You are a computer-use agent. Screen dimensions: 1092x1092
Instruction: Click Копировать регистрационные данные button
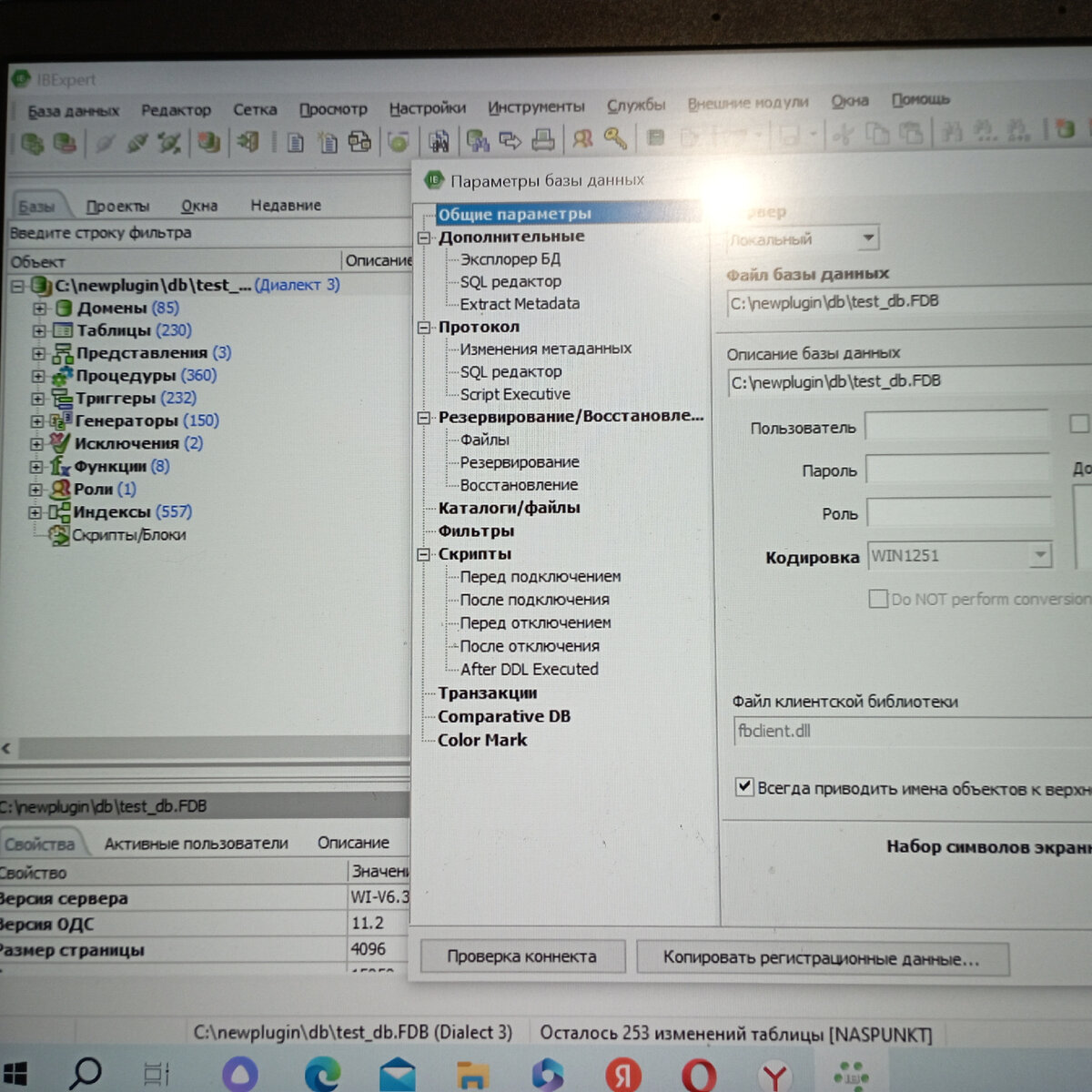822,958
